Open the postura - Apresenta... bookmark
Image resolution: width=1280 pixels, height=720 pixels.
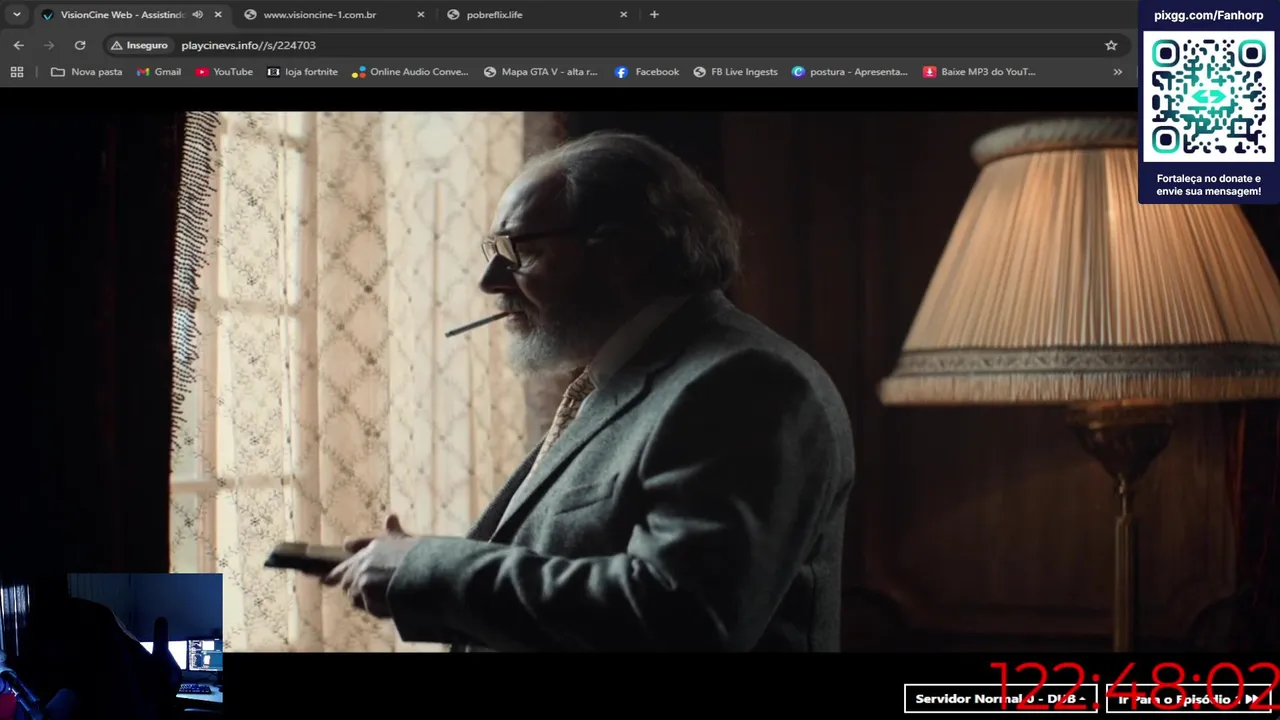coord(850,72)
